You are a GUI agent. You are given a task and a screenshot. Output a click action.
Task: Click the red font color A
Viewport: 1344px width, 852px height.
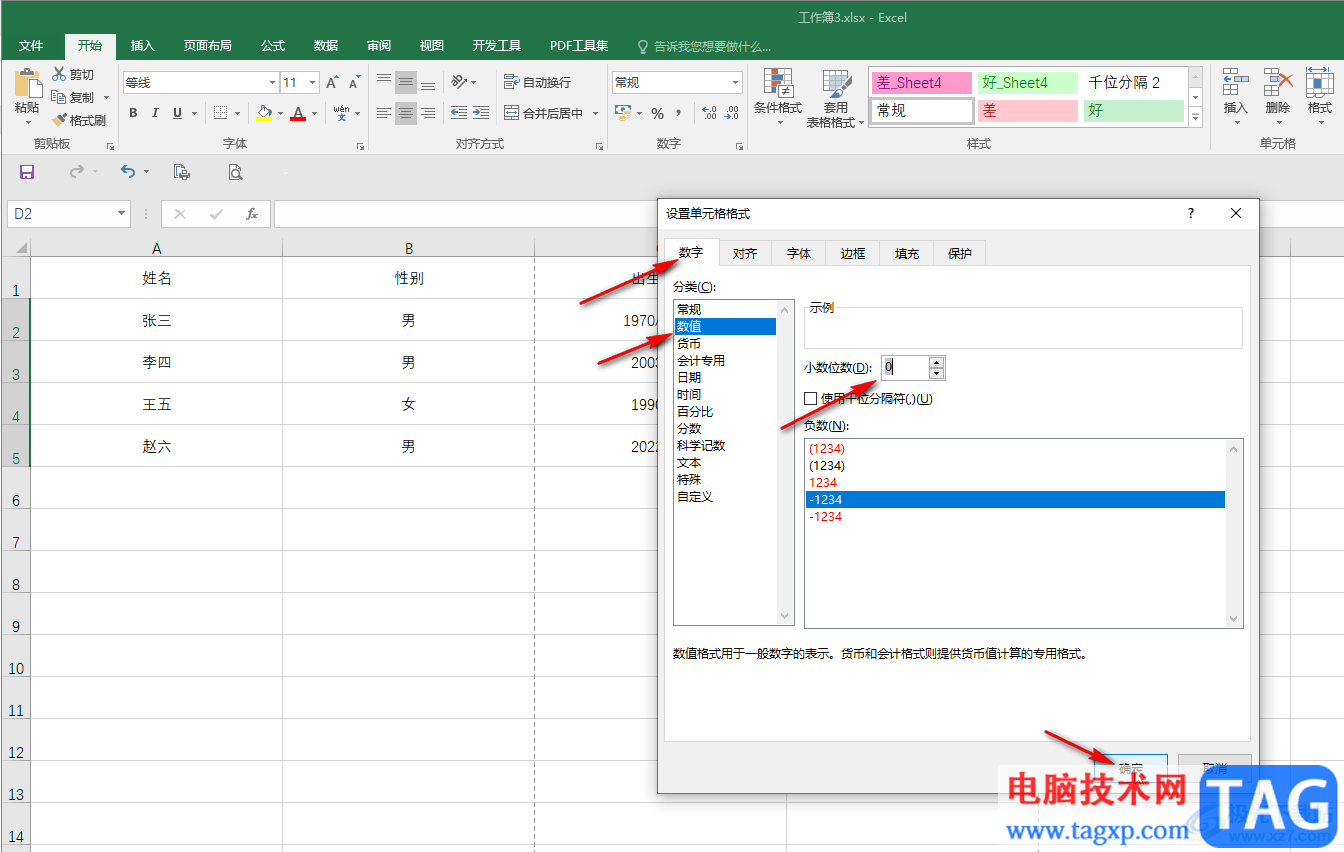298,113
